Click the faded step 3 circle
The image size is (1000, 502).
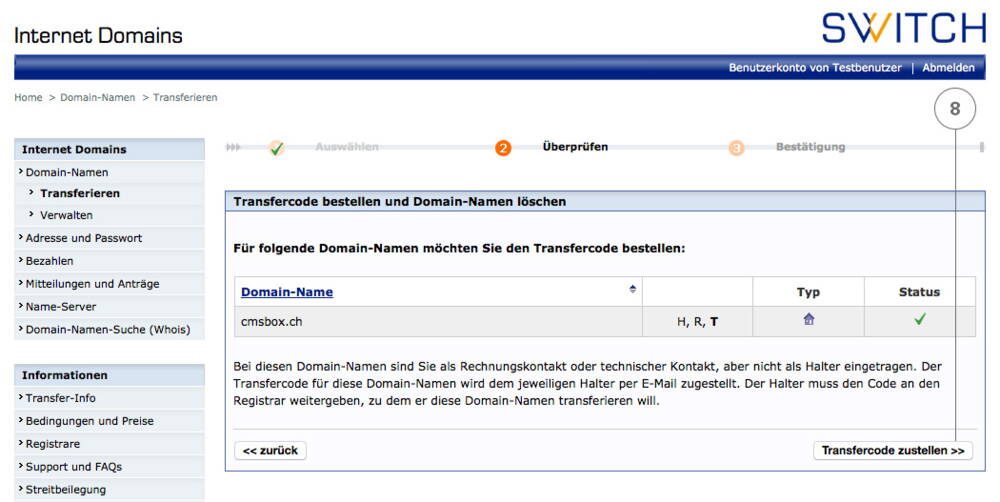737,148
